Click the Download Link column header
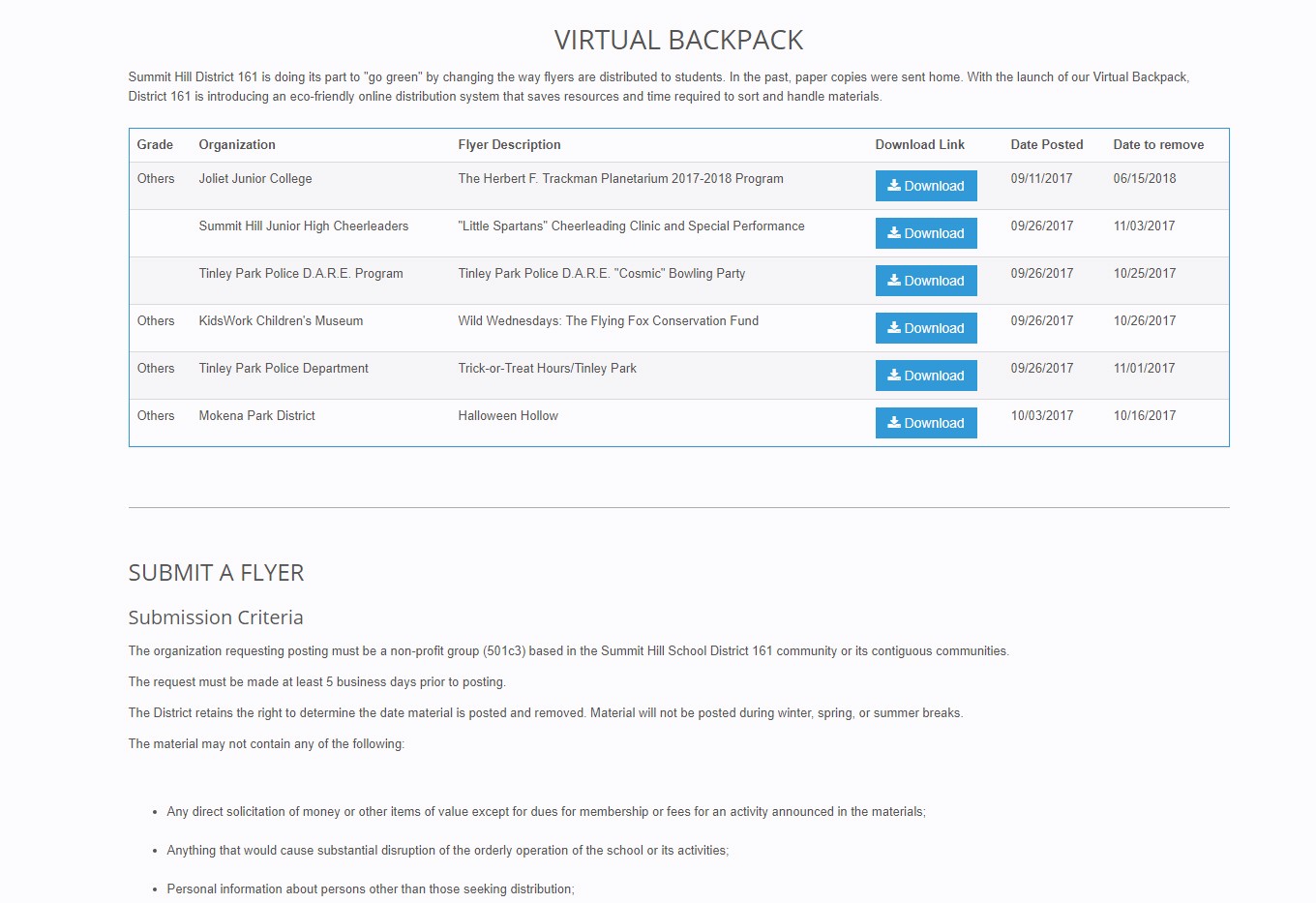Screen dimensions: 1316x903 (x=919, y=145)
